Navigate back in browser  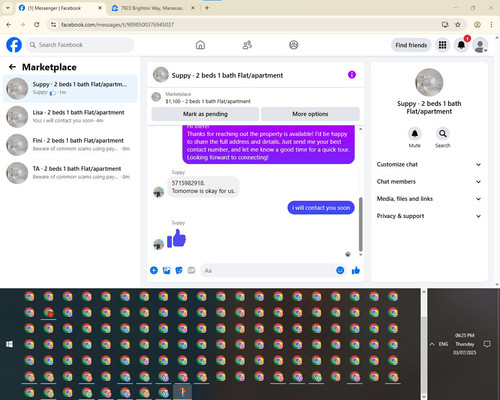click(9, 24)
